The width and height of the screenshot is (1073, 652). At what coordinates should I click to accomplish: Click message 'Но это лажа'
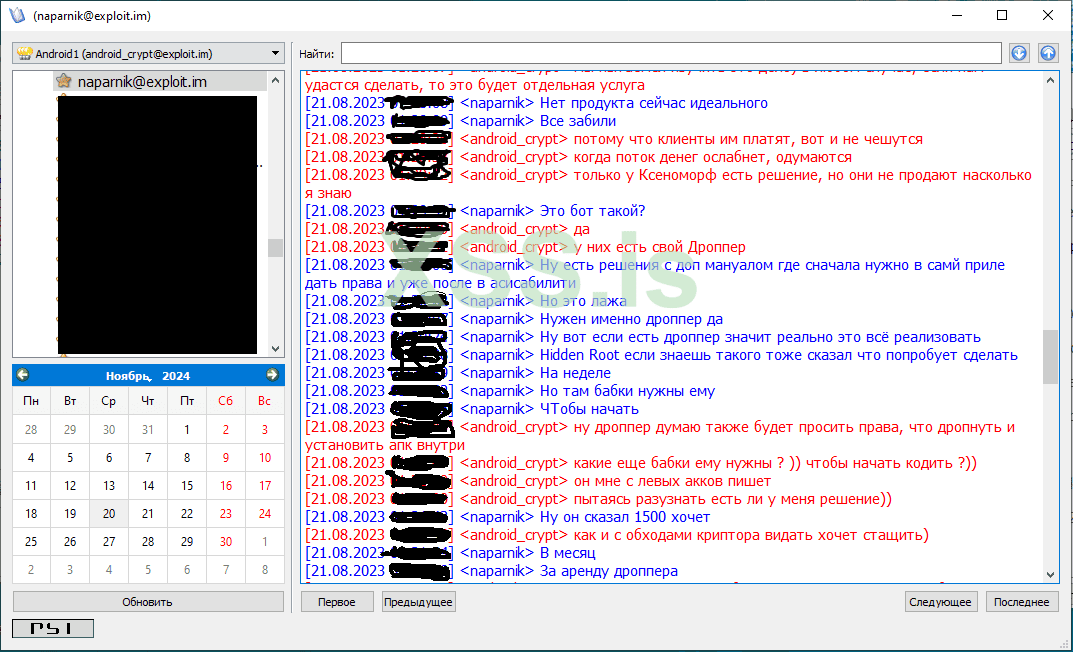(583, 301)
